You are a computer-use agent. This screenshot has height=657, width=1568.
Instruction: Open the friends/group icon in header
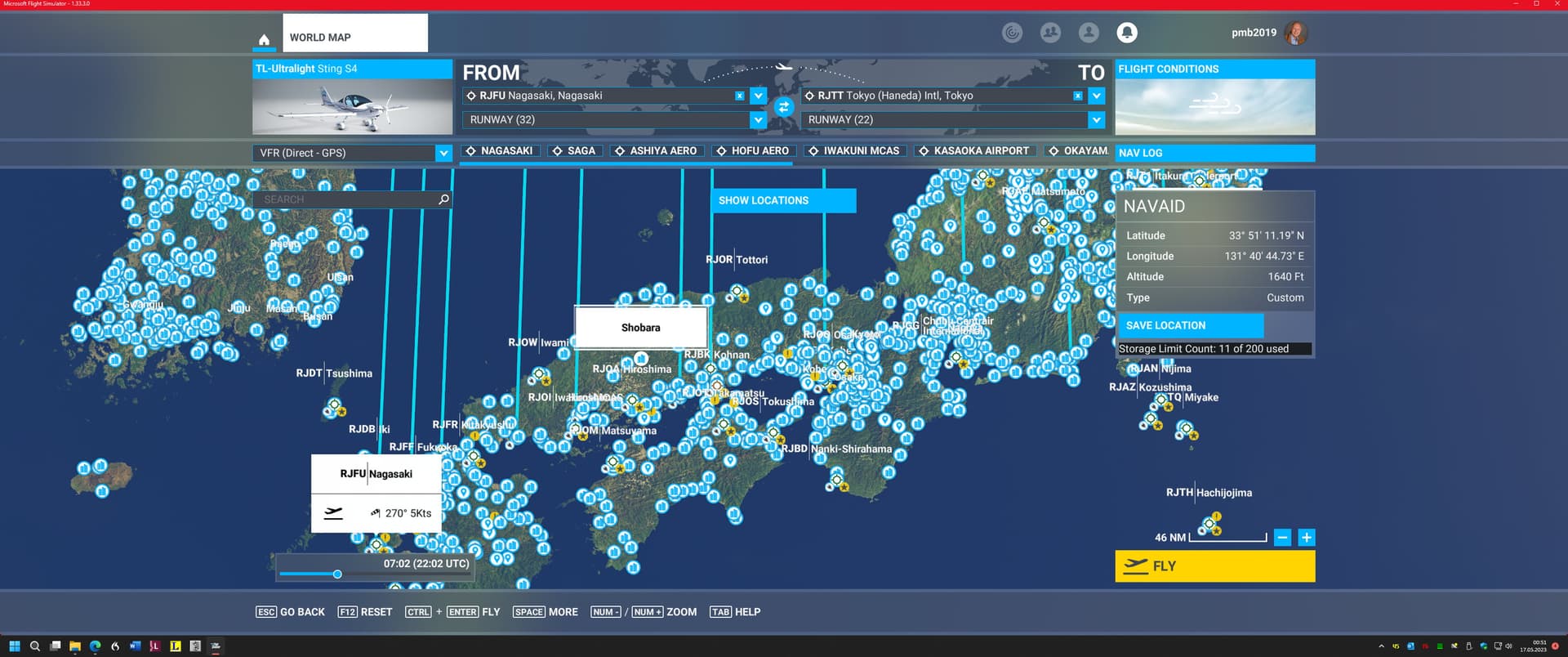1050,33
